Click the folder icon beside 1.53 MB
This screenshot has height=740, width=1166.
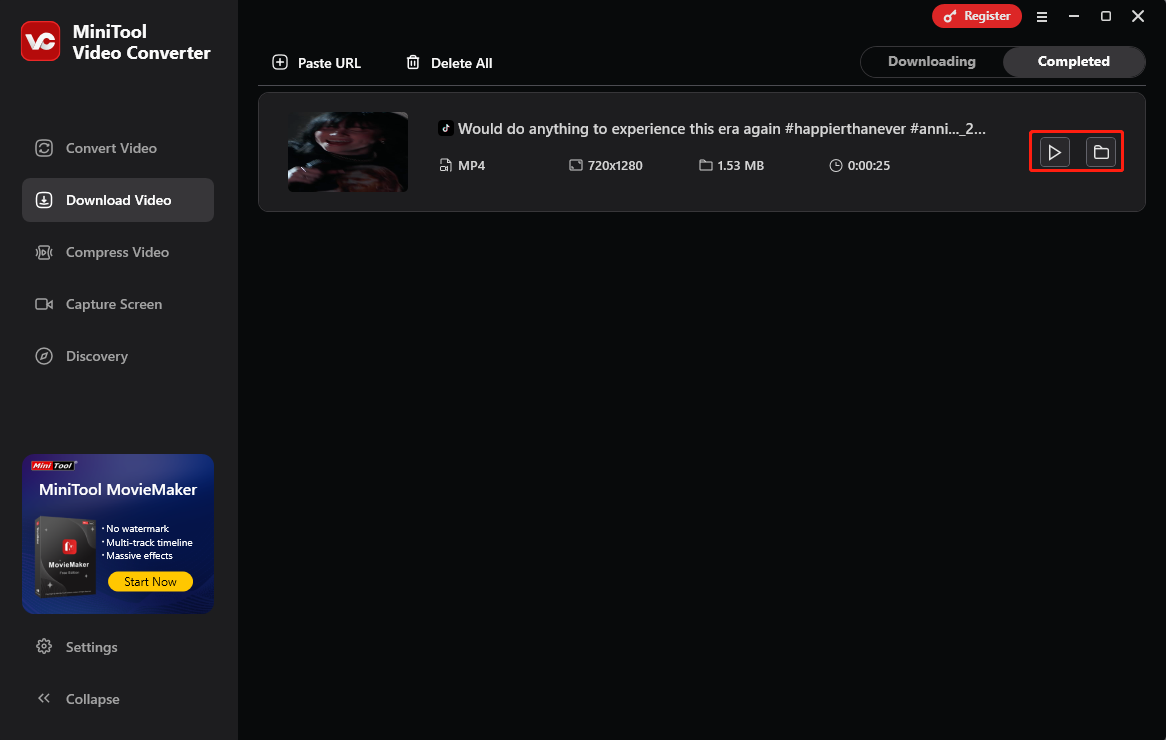pyautogui.click(x=706, y=165)
